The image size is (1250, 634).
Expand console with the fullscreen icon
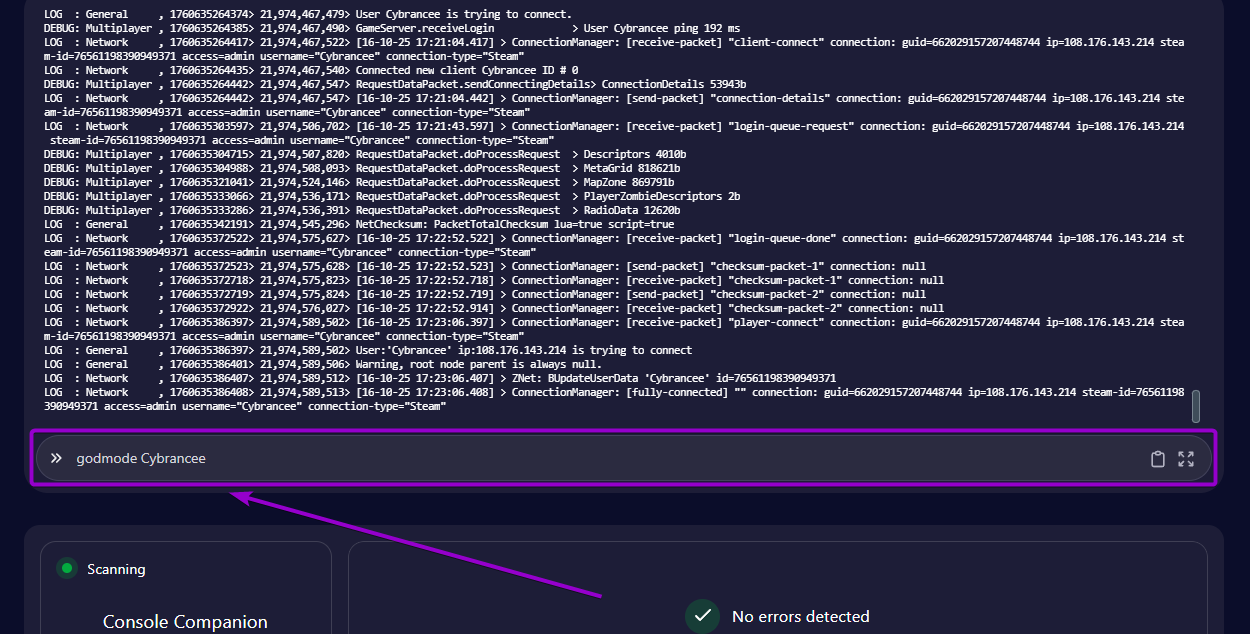(x=1186, y=459)
